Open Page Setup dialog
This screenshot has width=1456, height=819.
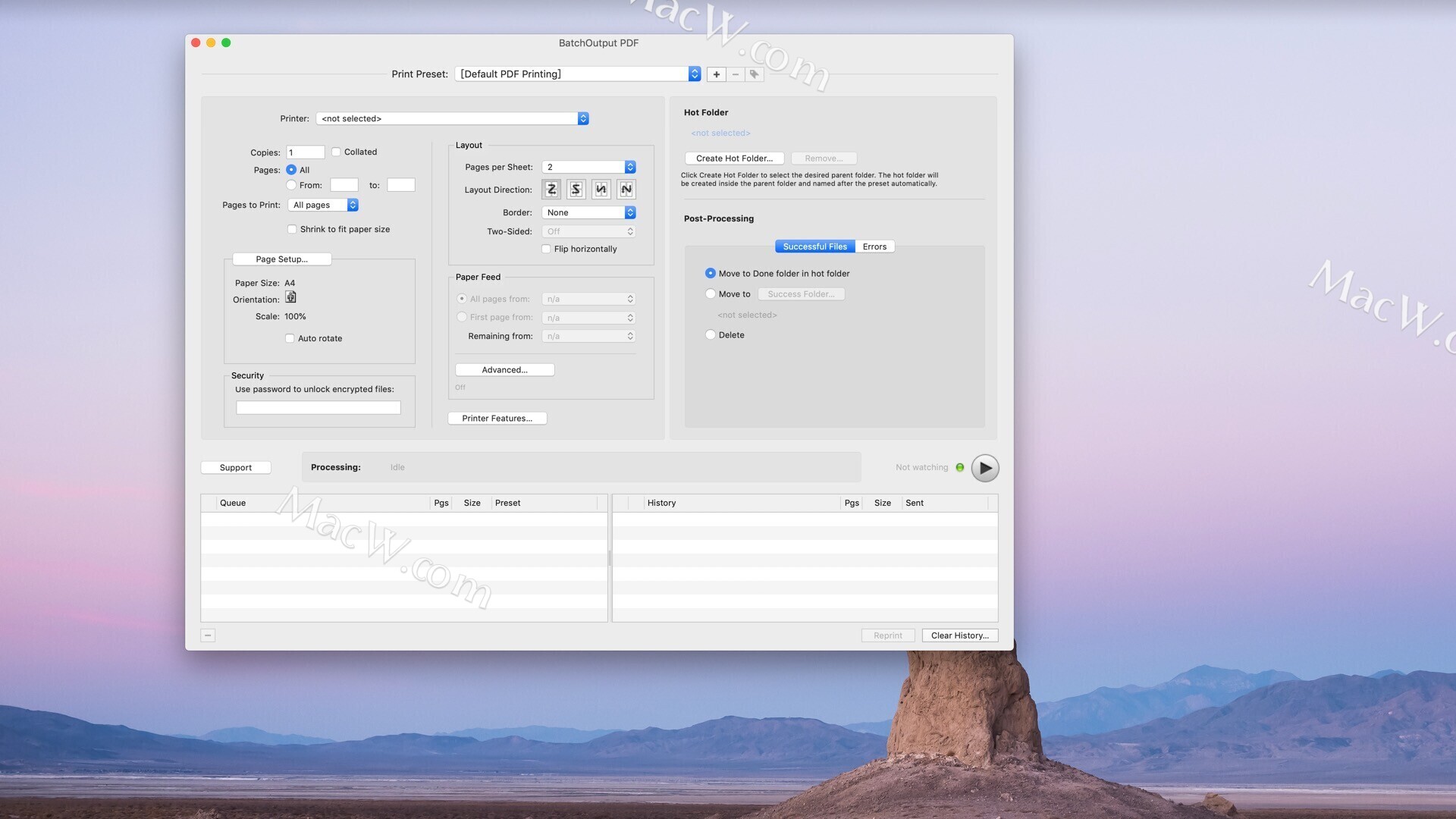(281, 259)
